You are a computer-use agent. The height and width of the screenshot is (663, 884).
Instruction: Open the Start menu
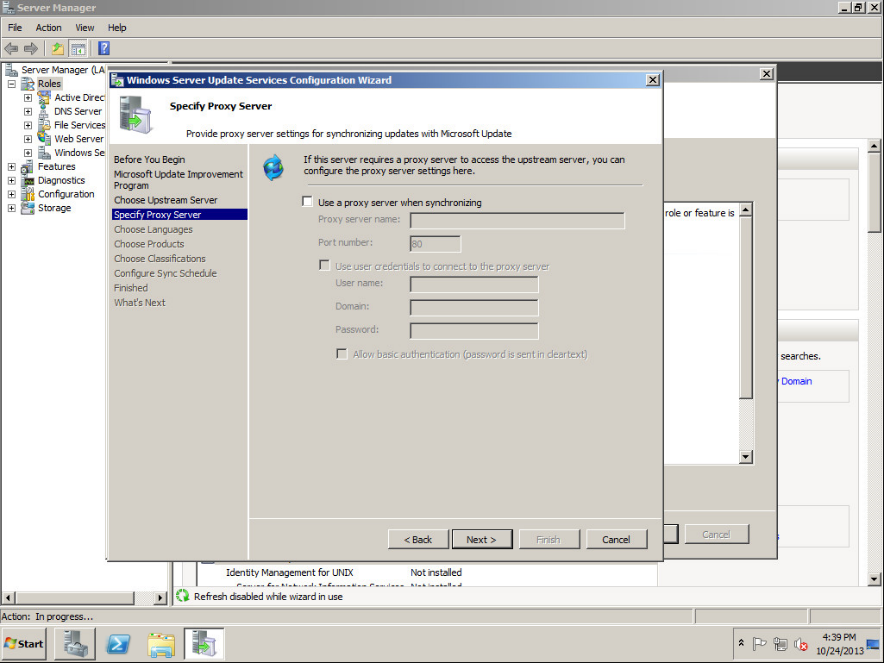[25, 644]
